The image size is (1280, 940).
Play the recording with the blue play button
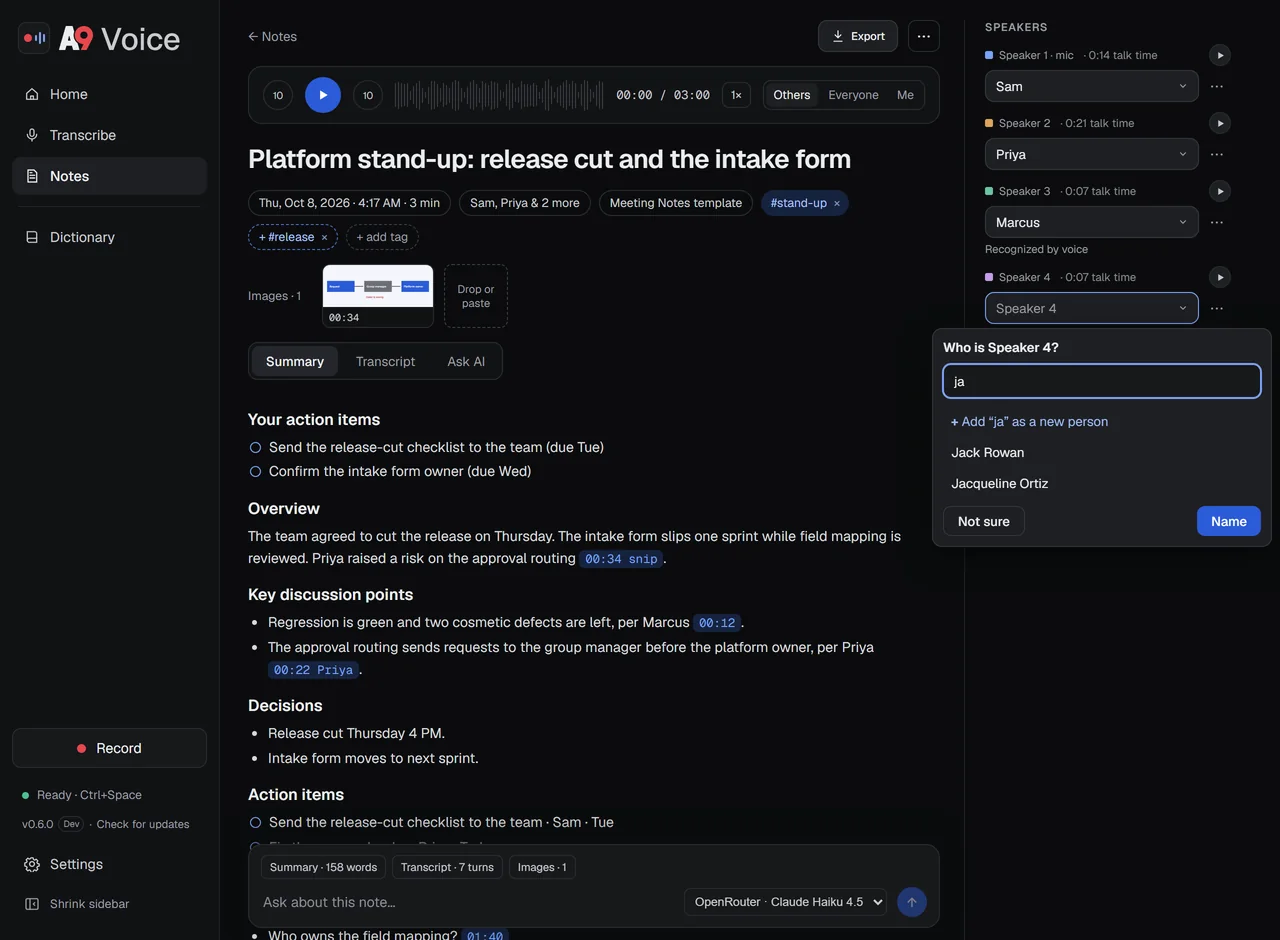coord(323,95)
